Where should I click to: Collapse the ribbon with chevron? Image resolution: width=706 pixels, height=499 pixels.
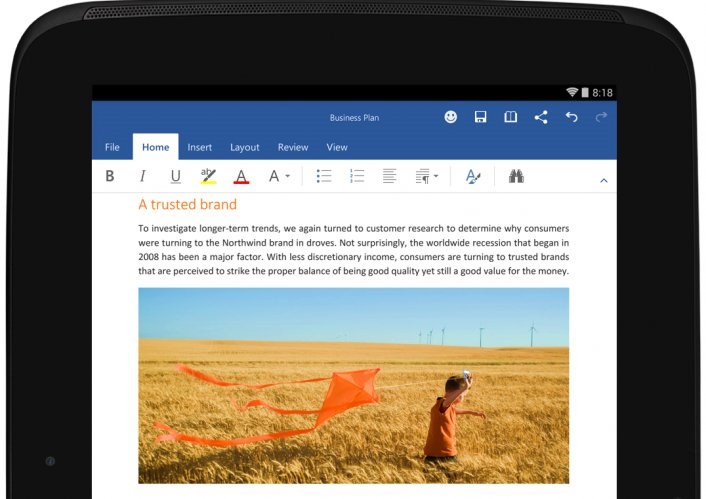(604, 180)
